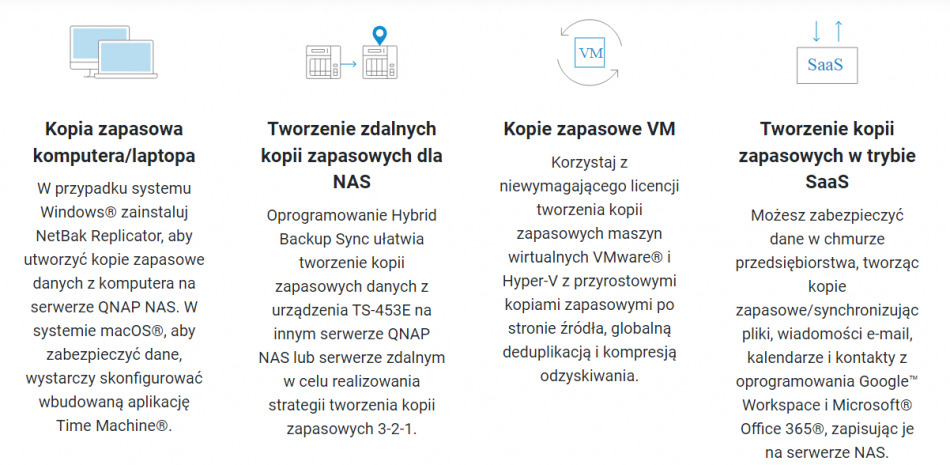Click the "Workspace i Microsoft®" text line
This screenshot has width=950, height=465.
[826, 404]
